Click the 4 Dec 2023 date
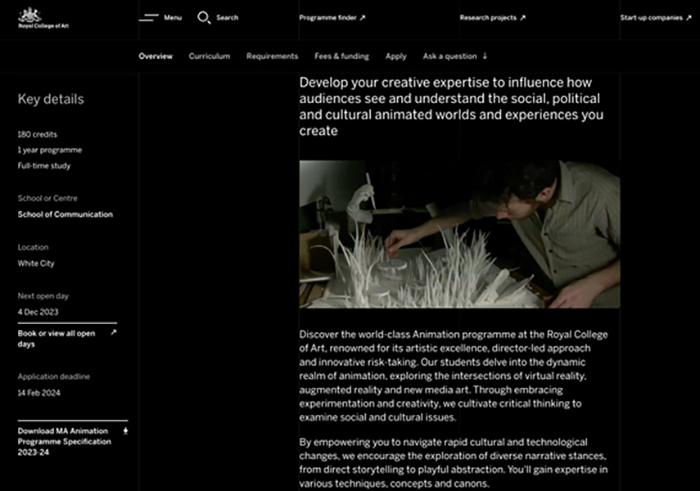This screenshot has width=700, height=491. pyautogui.click(x=38, y=312)
